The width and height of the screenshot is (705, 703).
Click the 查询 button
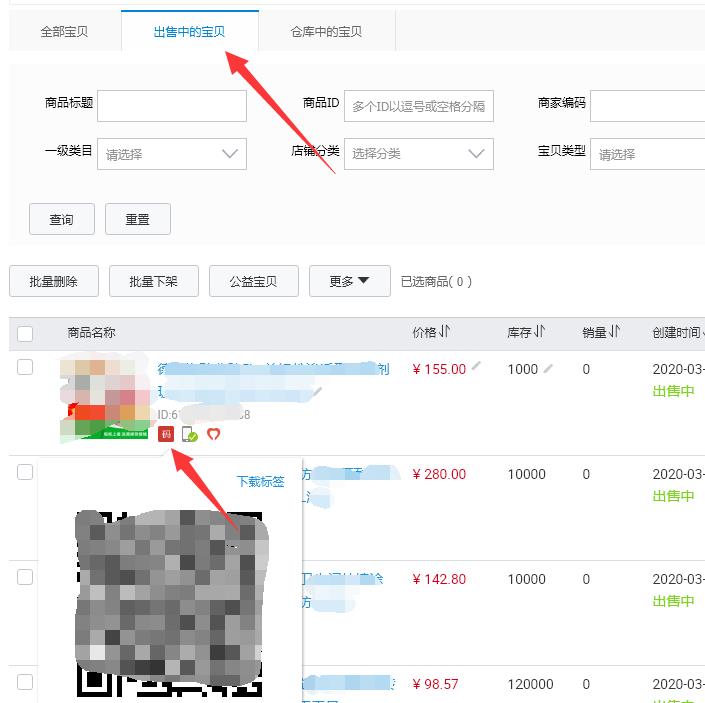pyautogui.click(x=61, y=219)
